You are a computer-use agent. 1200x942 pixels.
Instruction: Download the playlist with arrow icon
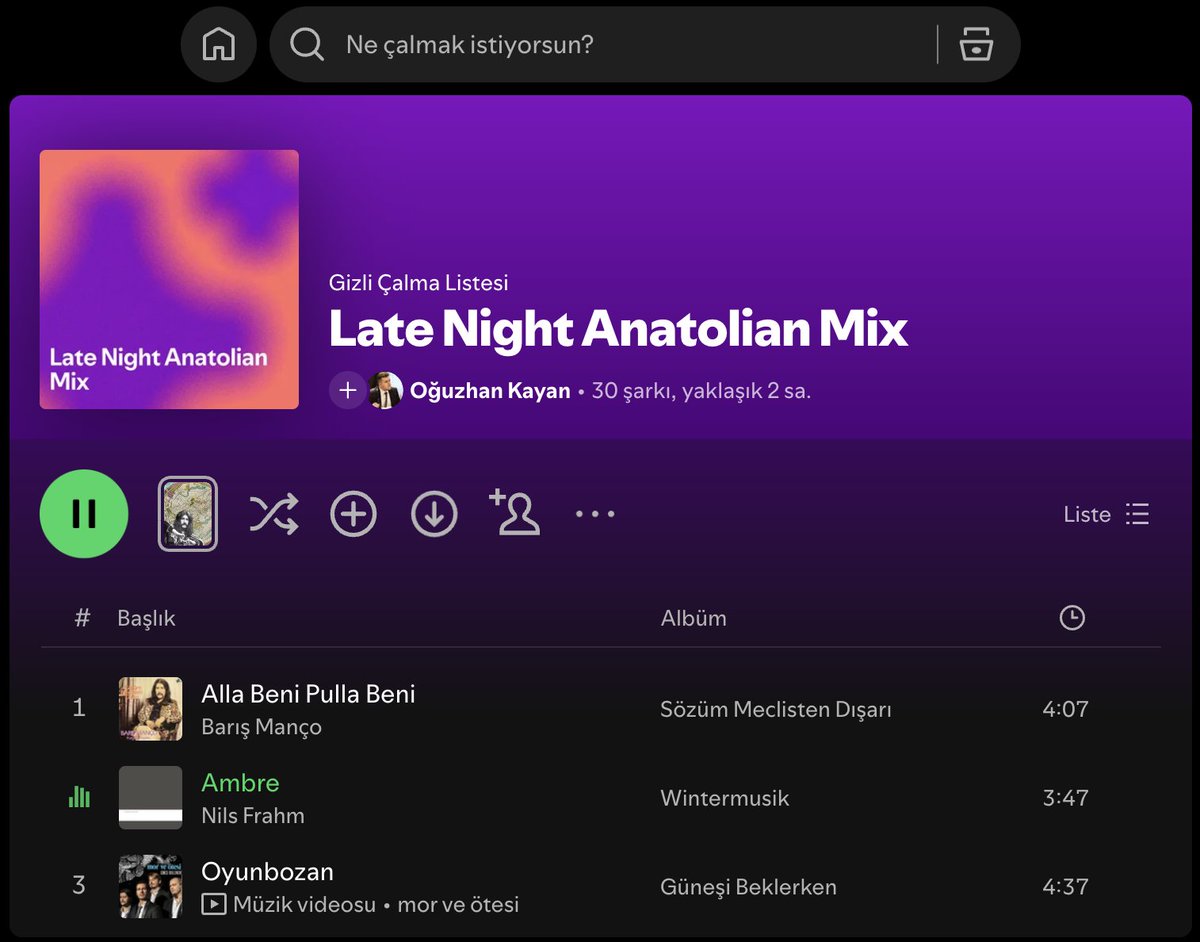[x=434, y=514]
